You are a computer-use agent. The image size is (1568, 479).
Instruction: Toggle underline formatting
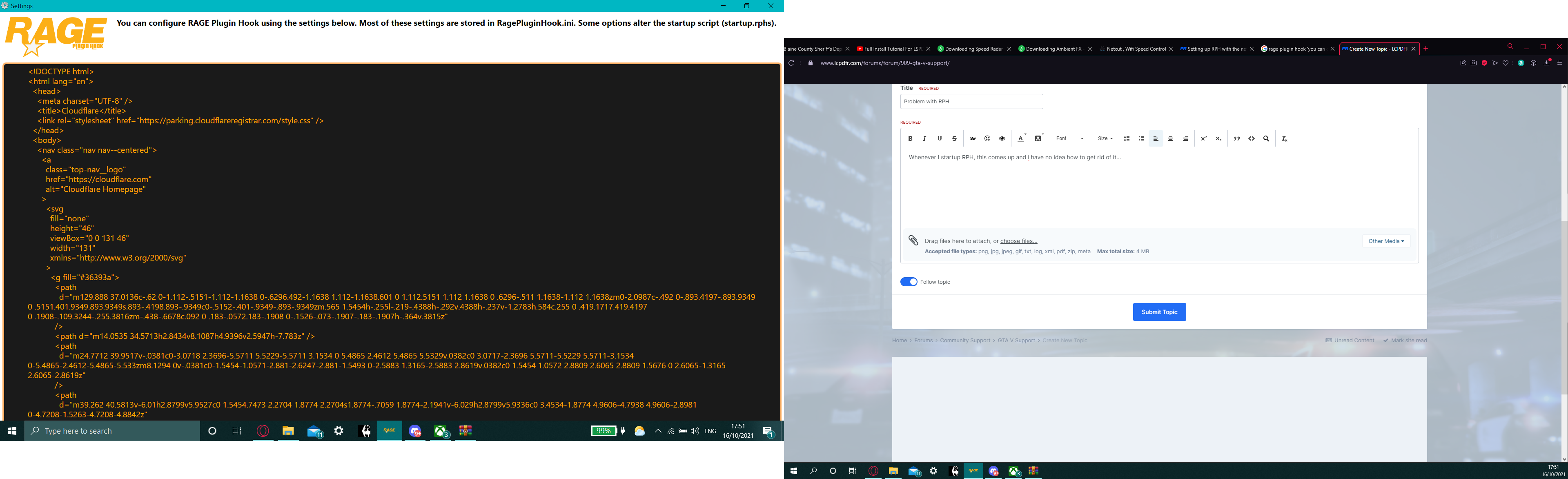click(x=940, y=139)
